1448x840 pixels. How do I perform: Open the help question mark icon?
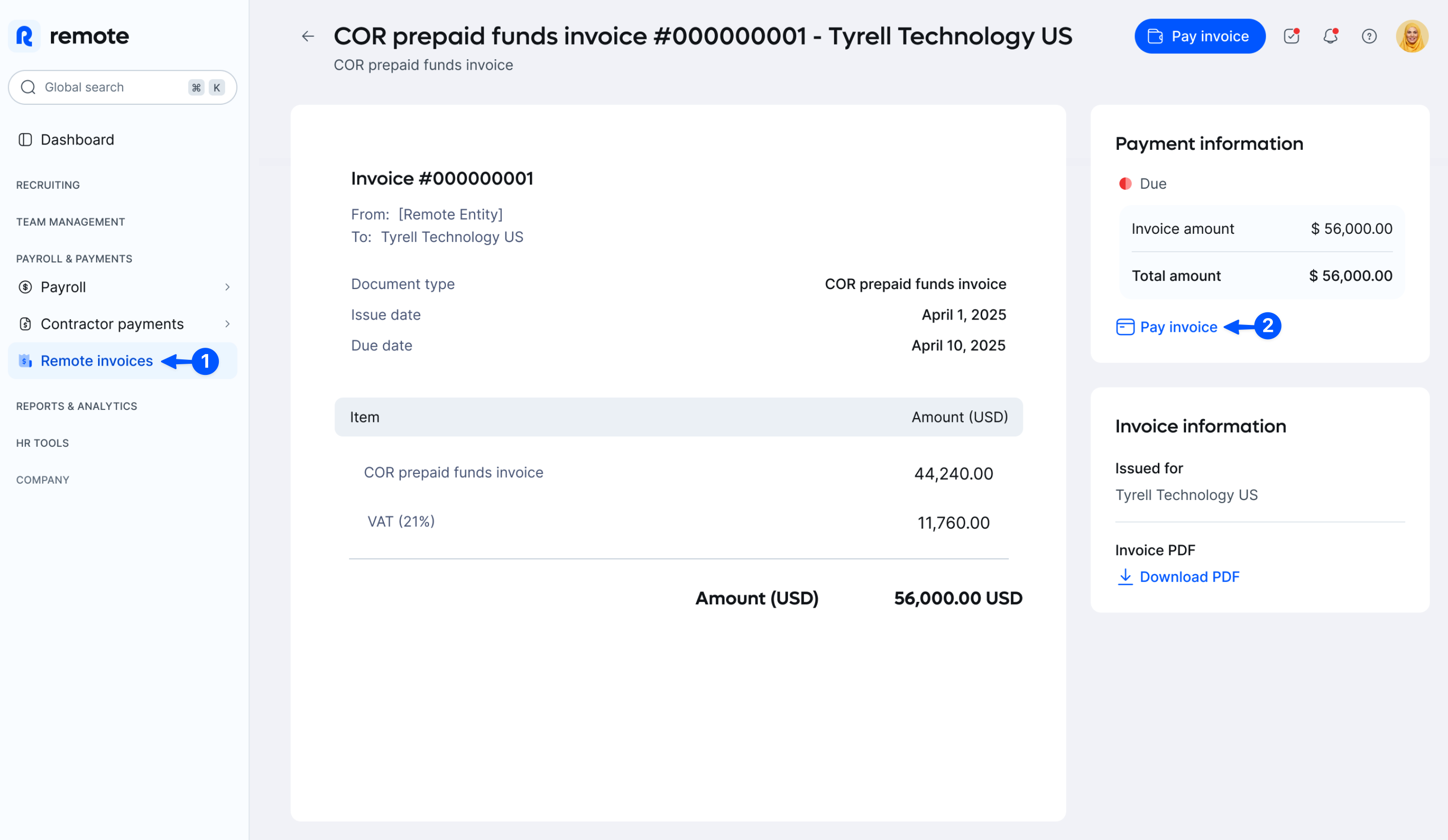tap(1369, 37)
